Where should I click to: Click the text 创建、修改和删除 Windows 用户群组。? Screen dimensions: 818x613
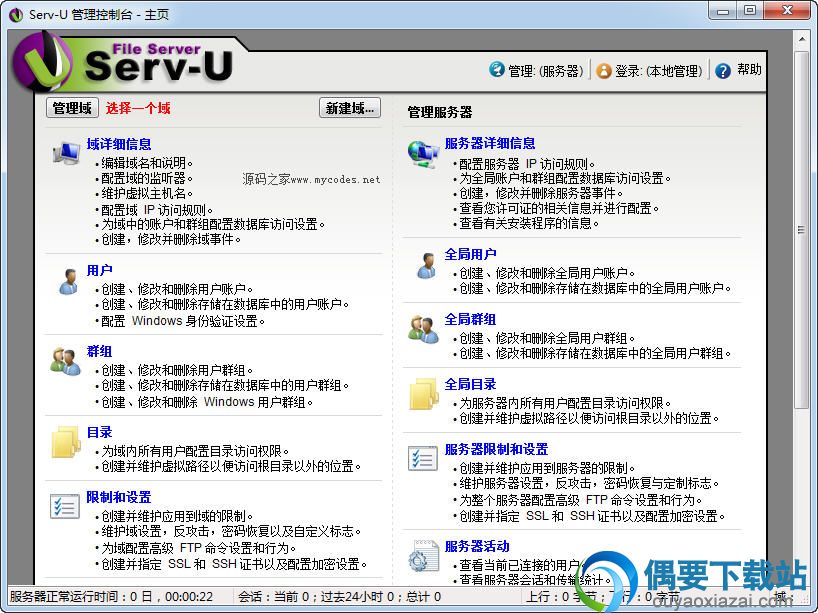click(207, 402)
